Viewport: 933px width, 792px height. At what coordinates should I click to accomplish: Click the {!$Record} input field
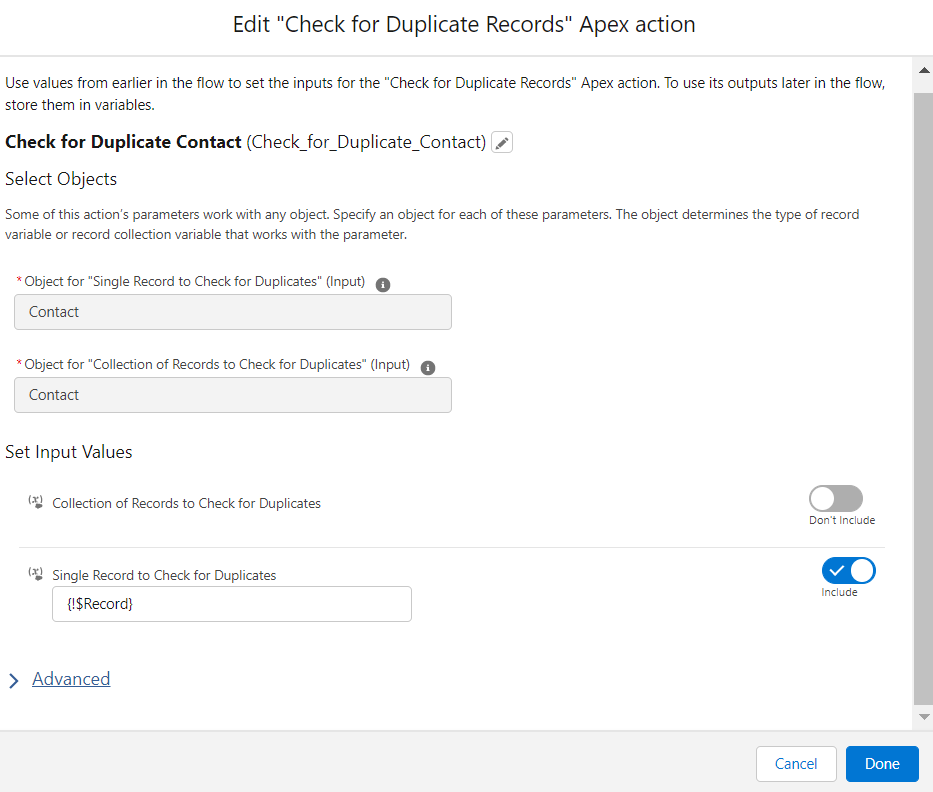[x=232, y=604]
